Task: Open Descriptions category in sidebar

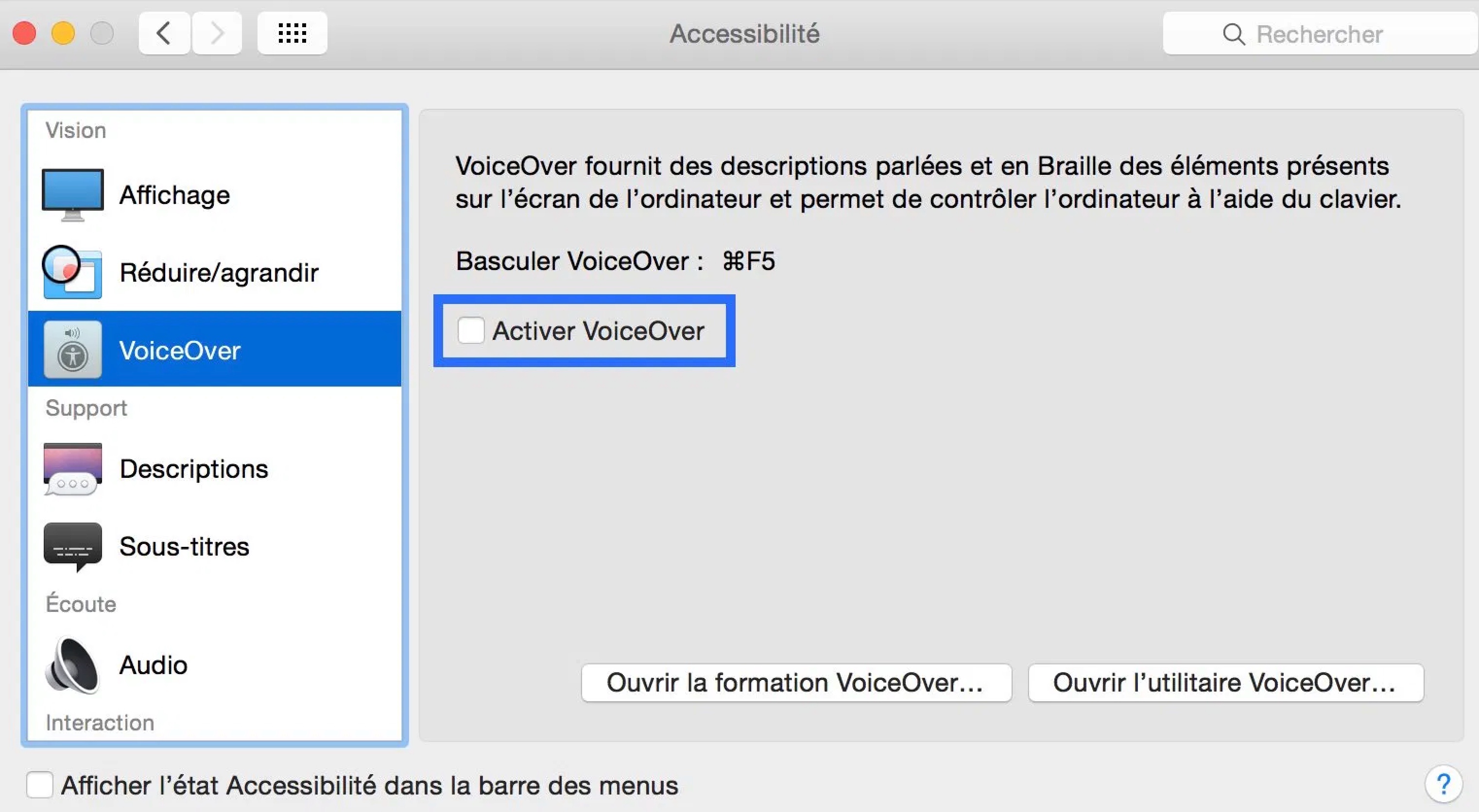Action: coord(194,469)
